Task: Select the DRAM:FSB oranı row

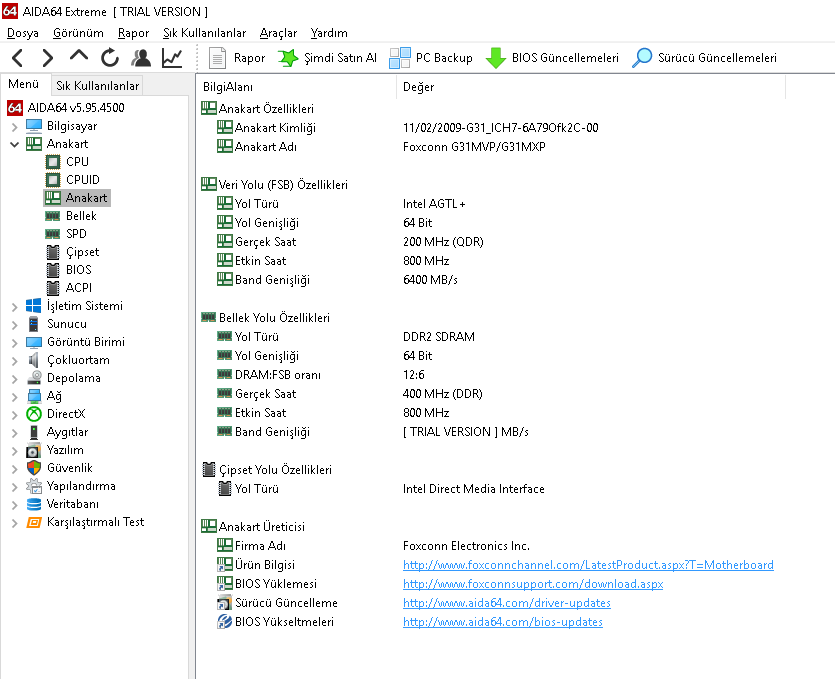Action: click(x=322, y=375)
